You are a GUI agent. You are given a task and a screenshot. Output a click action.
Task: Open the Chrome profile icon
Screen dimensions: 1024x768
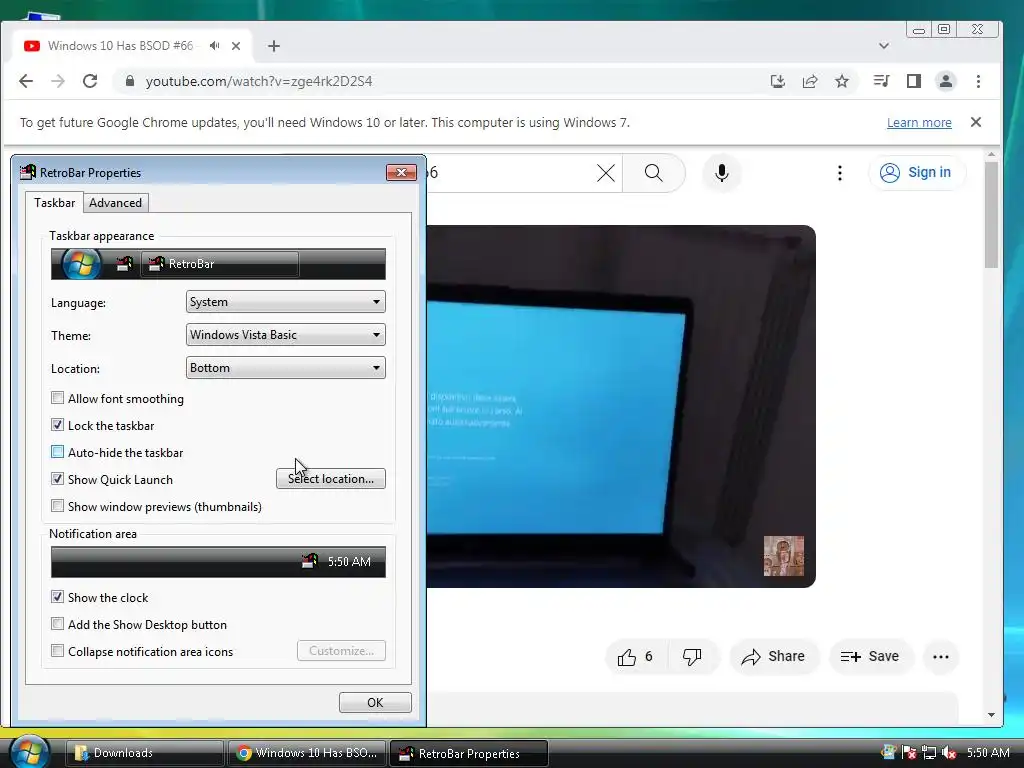pyautogui.click(x=946, y=81)
